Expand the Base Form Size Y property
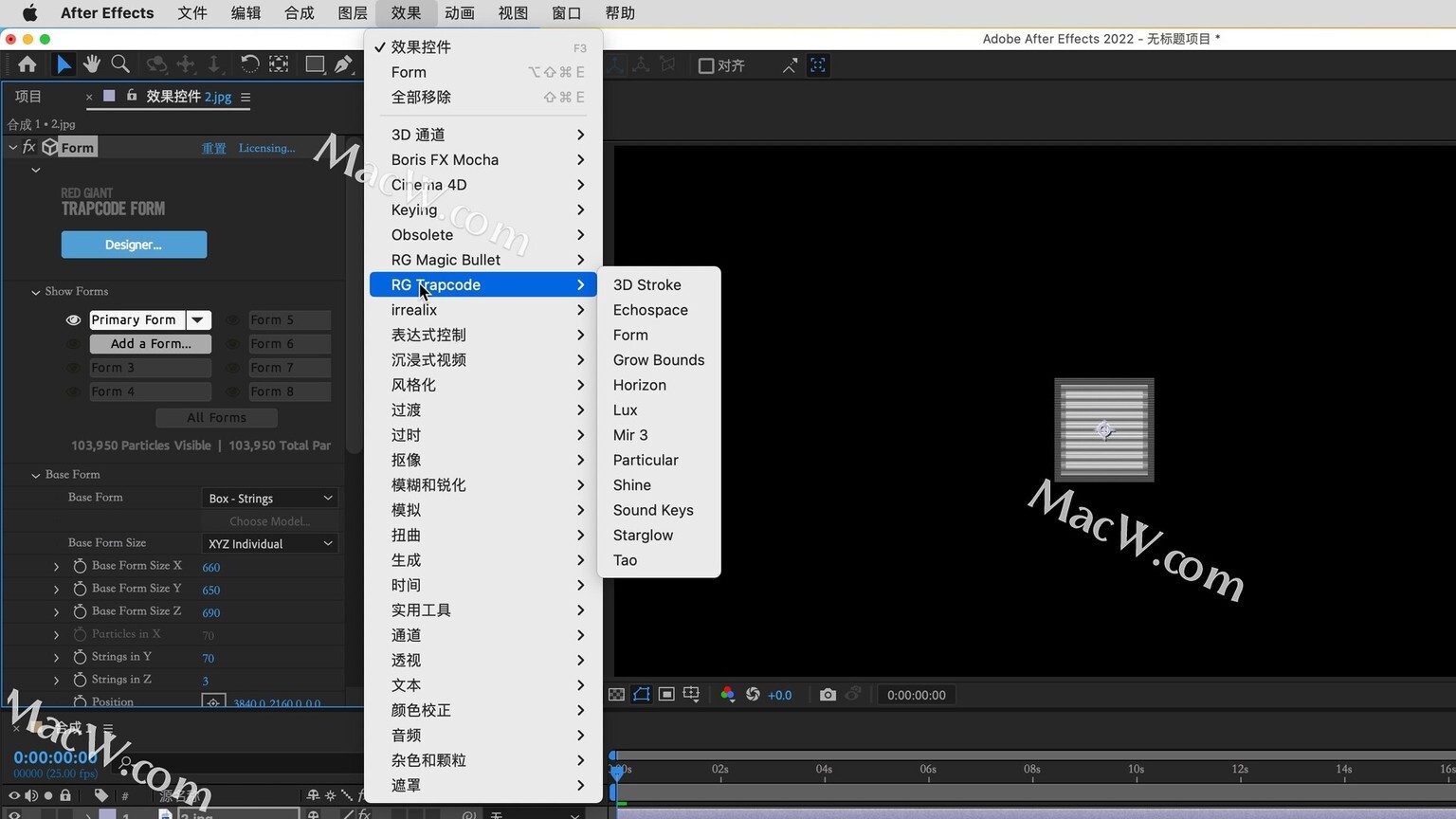This screenshot has width=1456, height=819. click(x=56, y=590)
